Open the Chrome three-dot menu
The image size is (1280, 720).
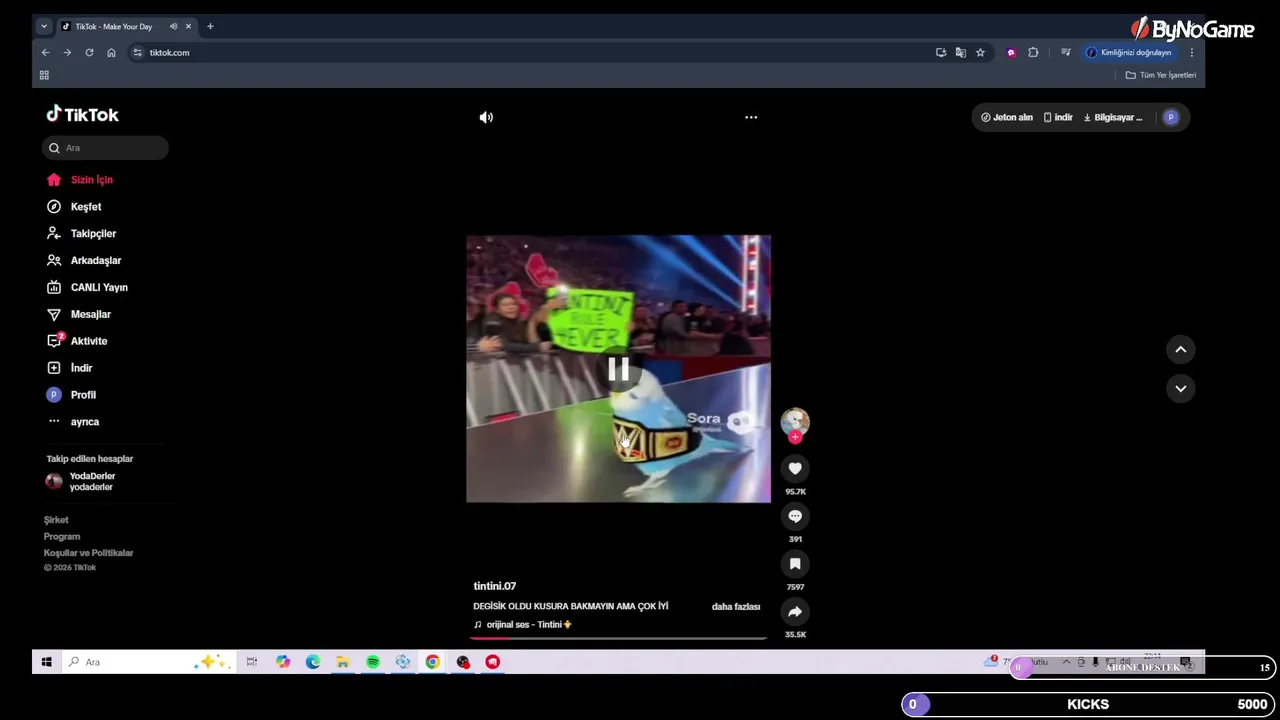coord(1191,53)
